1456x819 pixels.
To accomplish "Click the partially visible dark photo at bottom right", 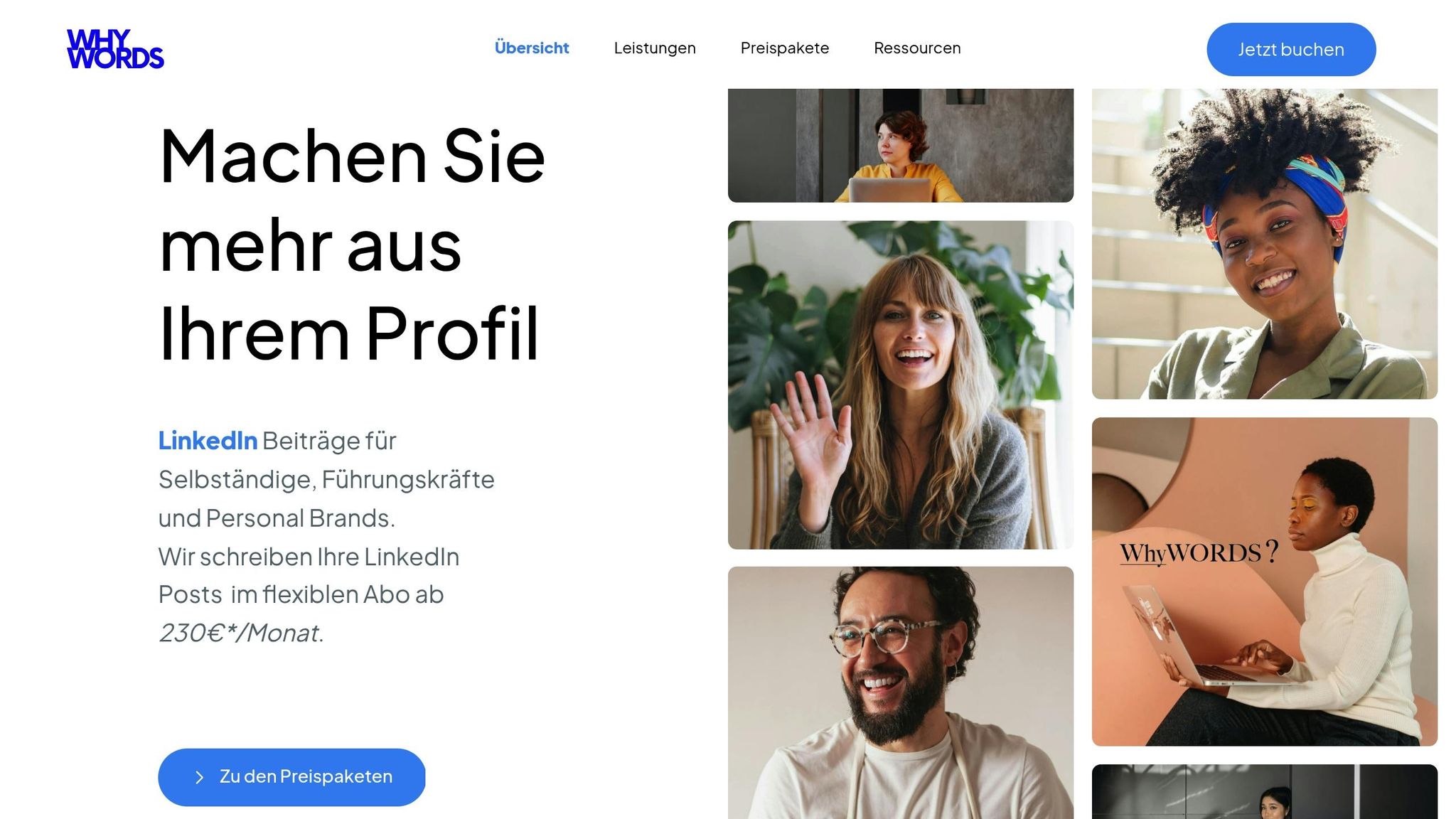I will tap(1265, 791).
